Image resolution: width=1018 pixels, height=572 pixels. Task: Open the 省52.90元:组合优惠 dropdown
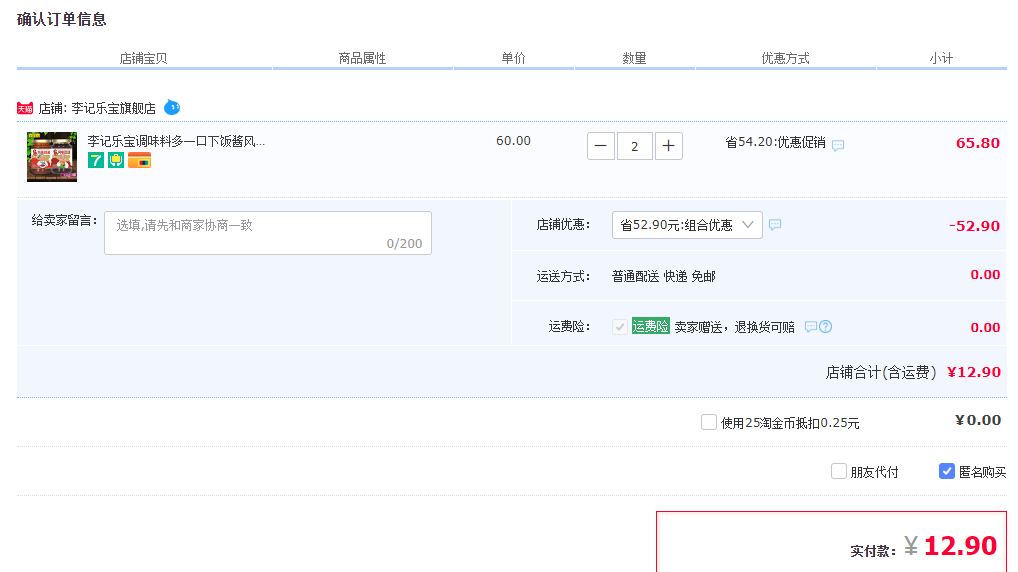point(687,225)
